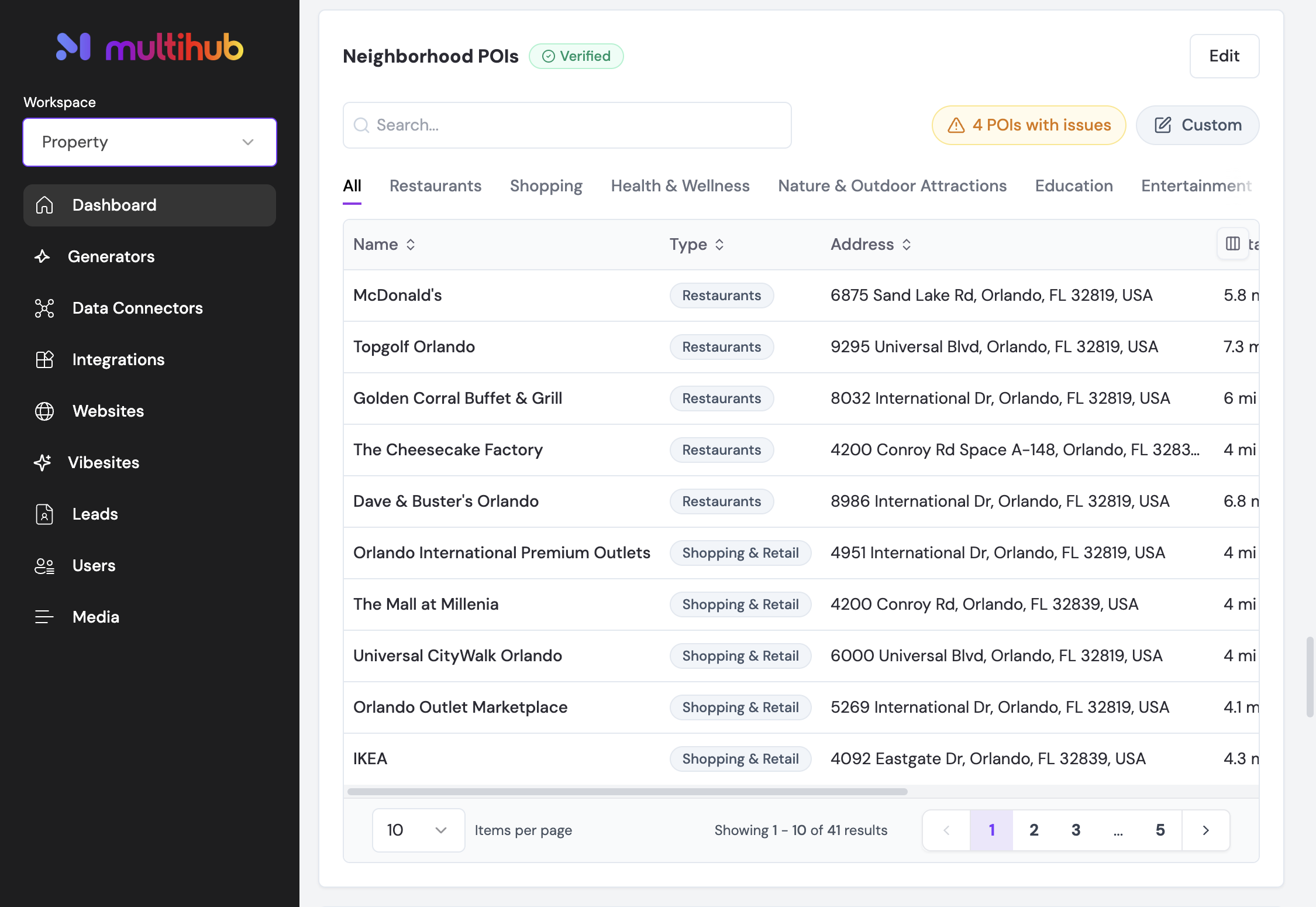Select the McDonald's row name
Viewport: 1316px width, 907px height.
pos(398,296)
